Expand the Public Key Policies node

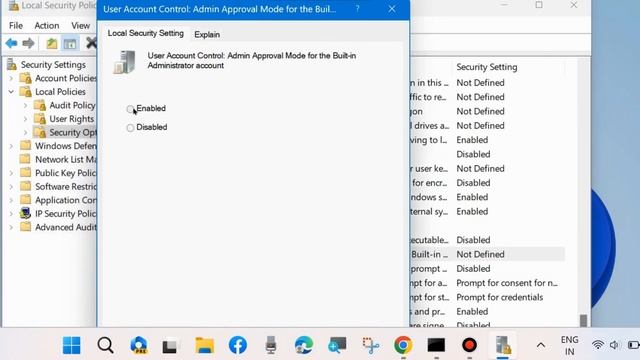click(11, 173)
